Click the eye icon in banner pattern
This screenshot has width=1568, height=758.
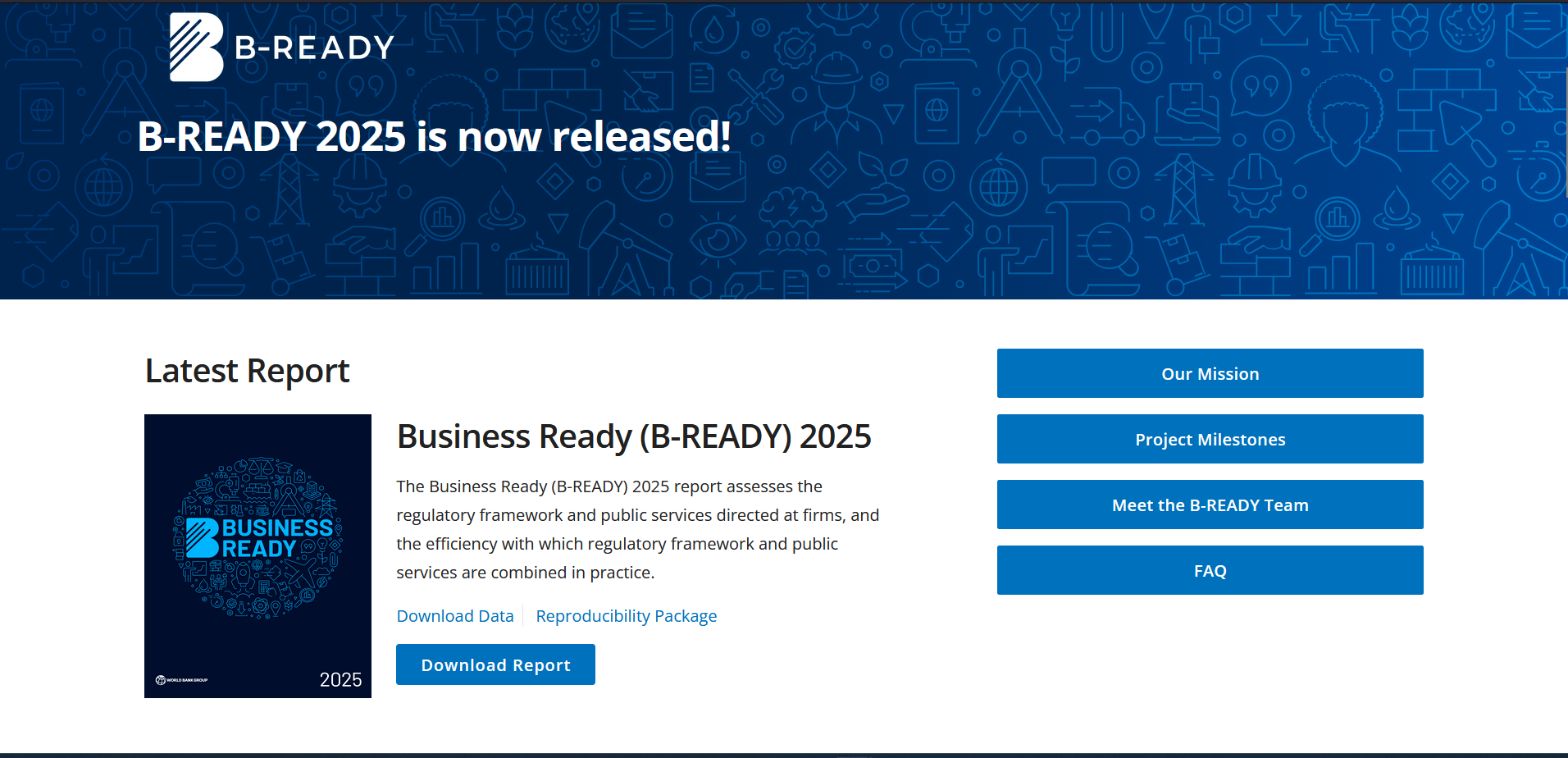[x=718, y=240]
